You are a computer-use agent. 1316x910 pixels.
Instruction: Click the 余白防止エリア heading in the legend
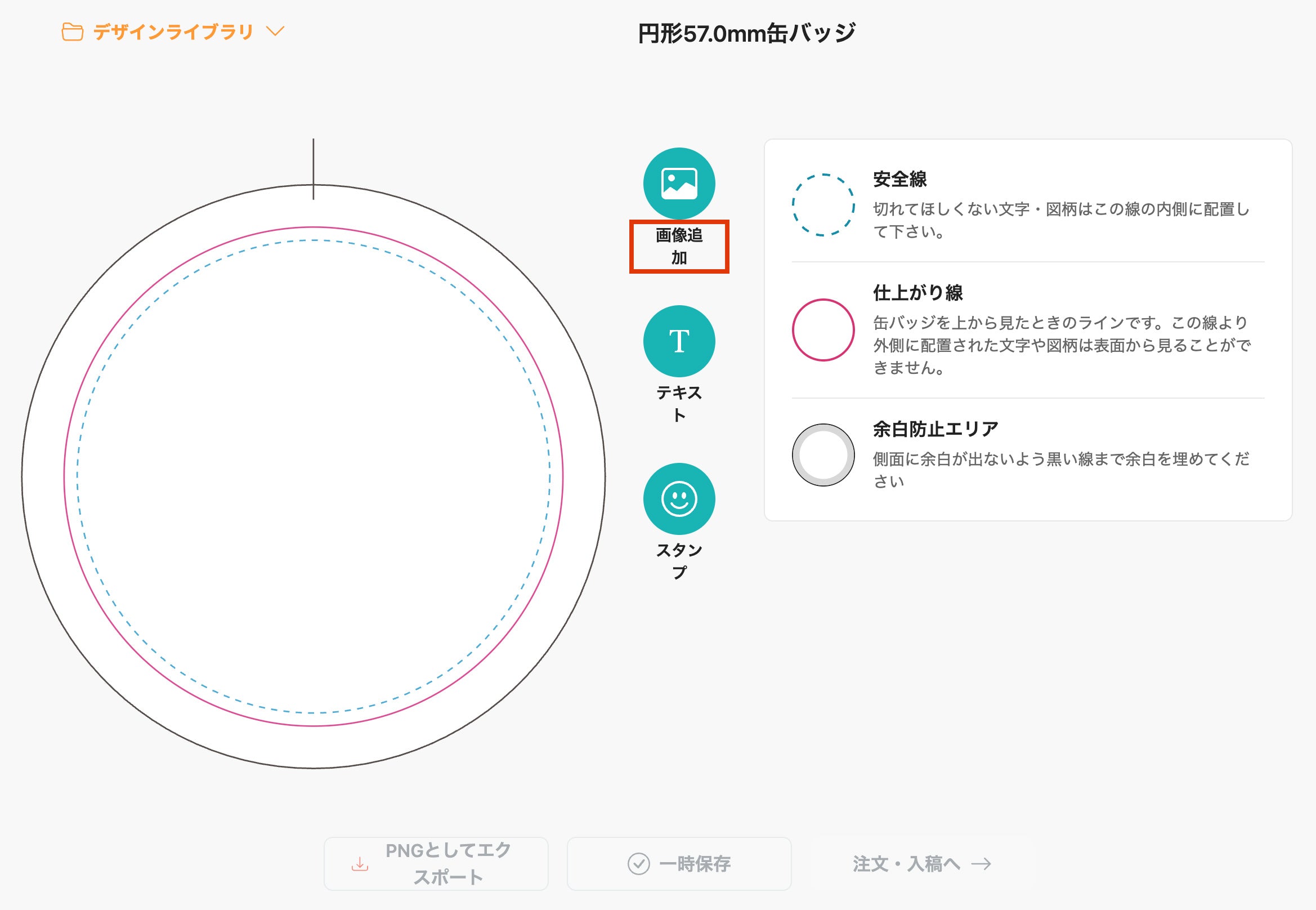[935, 429]
